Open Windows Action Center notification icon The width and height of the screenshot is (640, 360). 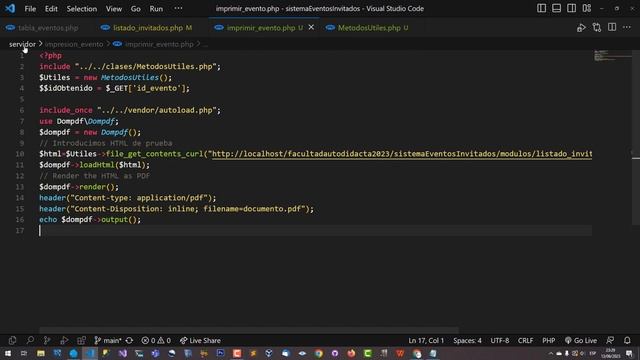click(x=630, y=353)
